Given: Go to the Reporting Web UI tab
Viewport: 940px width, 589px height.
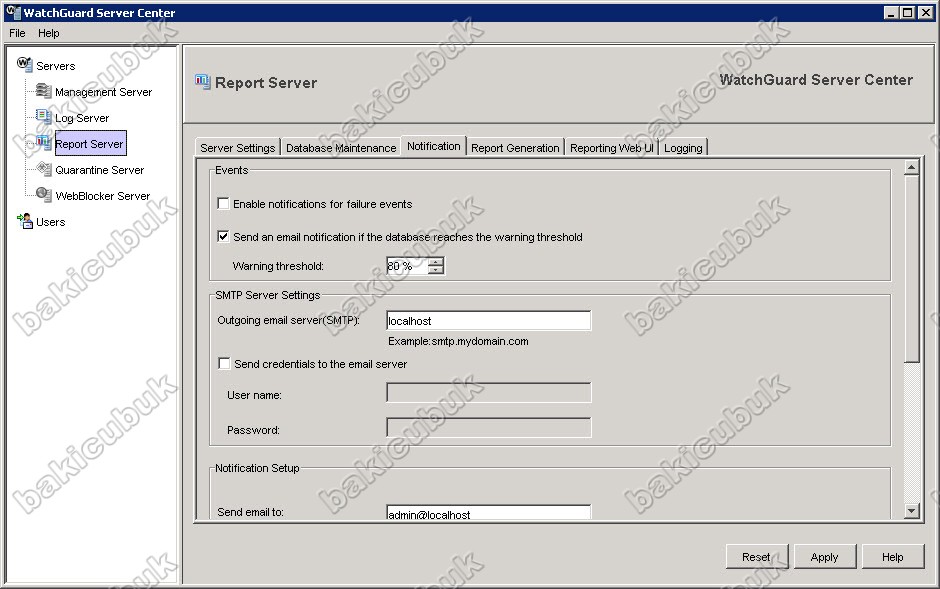Looking at the screenshot, I should (611, 147).
